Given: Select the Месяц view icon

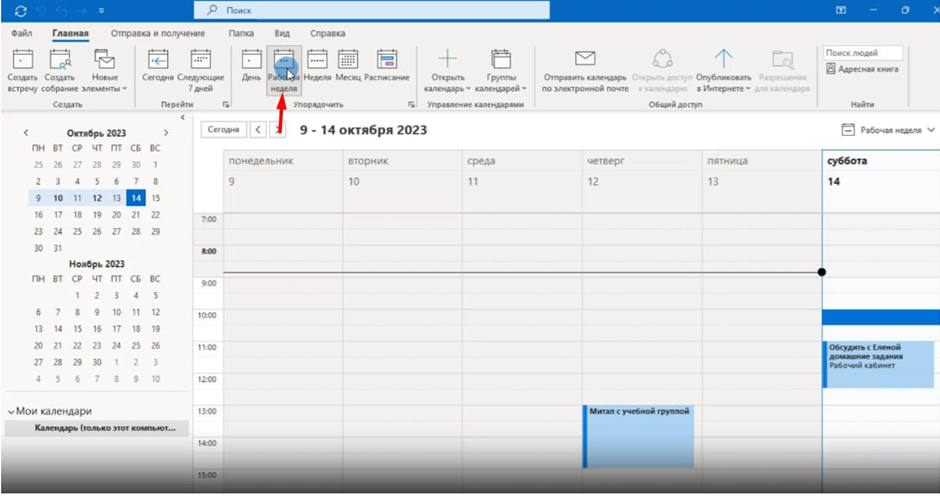Looking at the screenshot, I should (348, 62).
